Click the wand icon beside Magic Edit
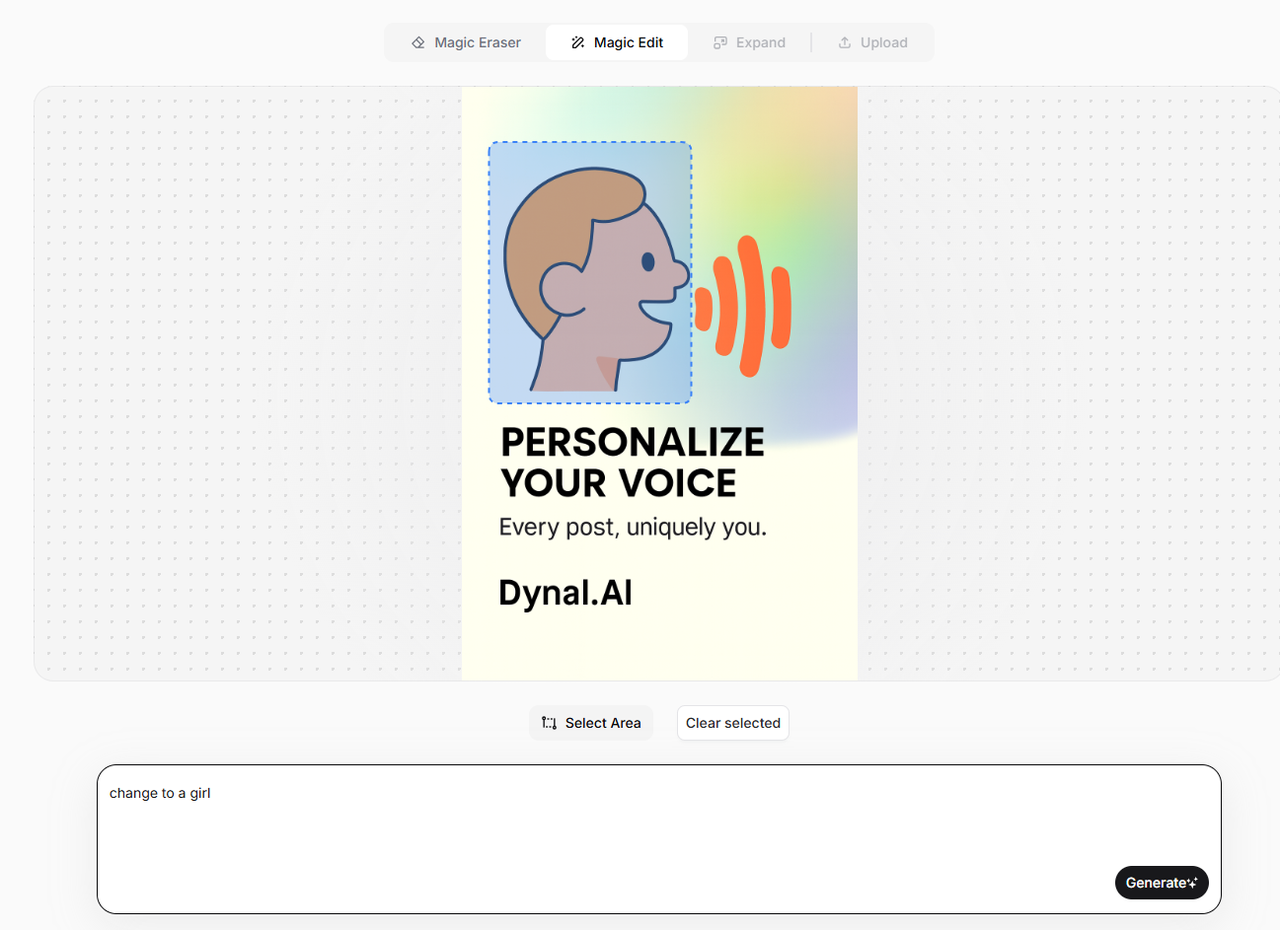The image size is (1280, 930). point(577,43)
